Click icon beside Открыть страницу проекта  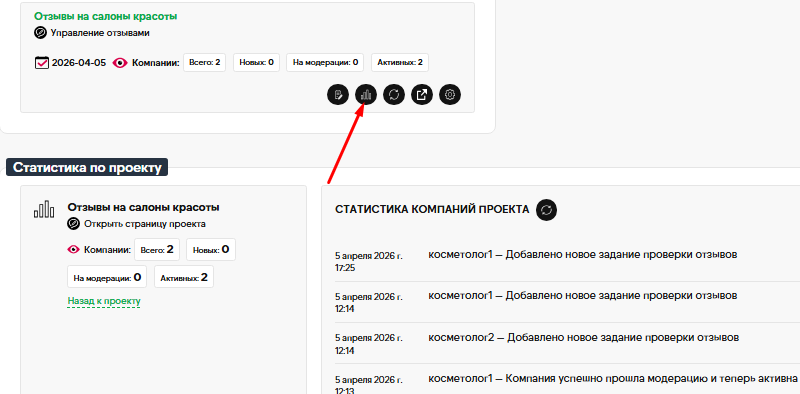point(74,224)
